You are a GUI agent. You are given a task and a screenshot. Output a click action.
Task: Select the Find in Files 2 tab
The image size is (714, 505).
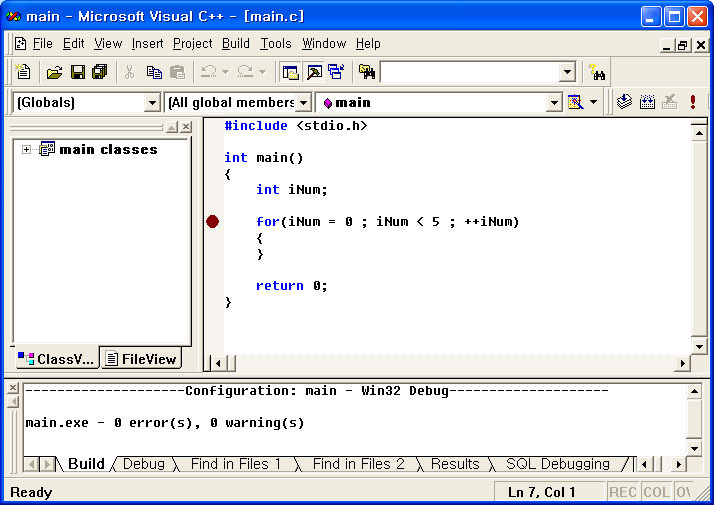(x=358, y=464)
